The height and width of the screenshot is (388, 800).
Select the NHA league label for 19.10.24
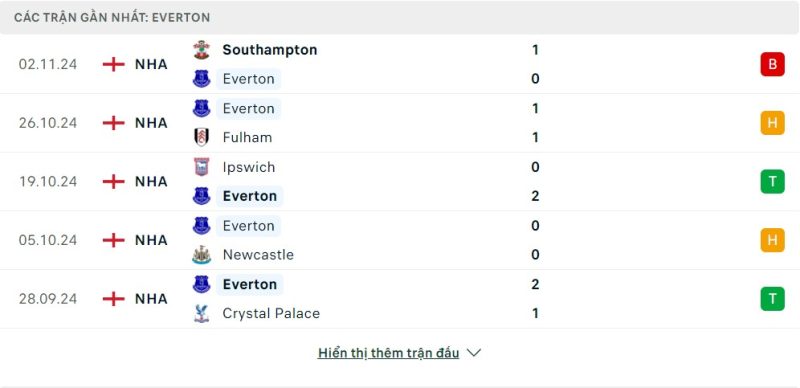tap(151, 182)
